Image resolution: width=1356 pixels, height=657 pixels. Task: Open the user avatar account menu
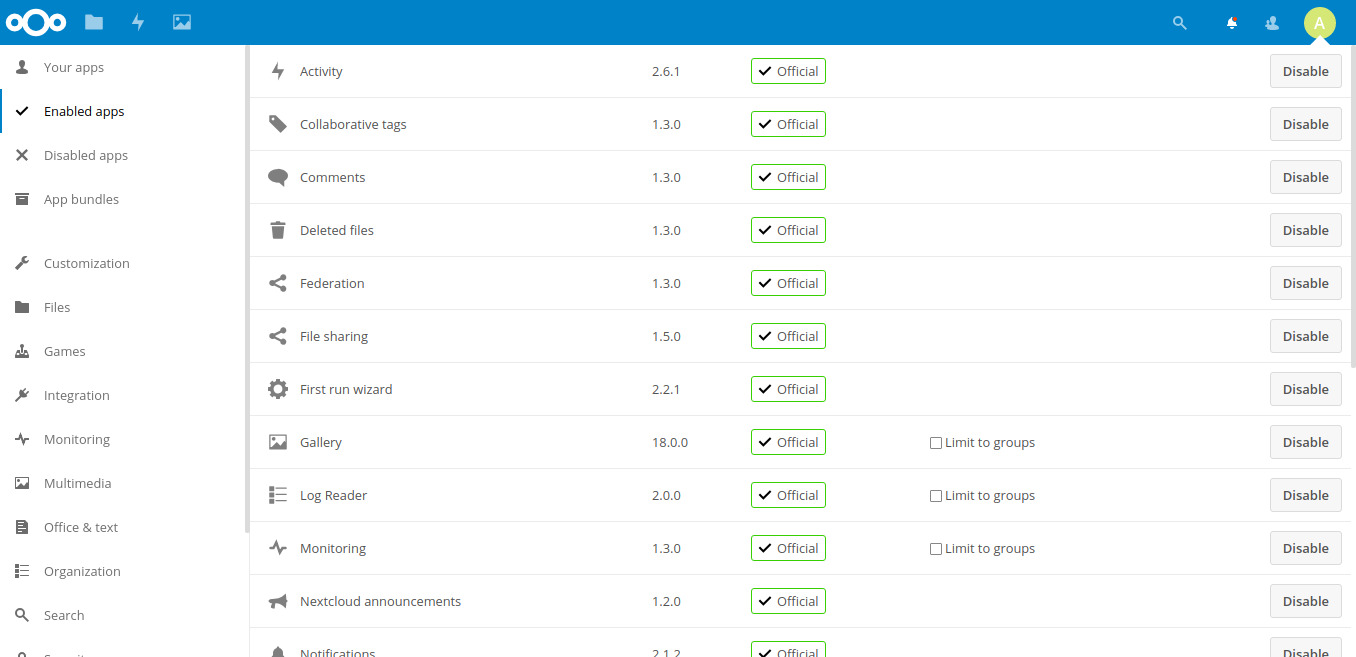1319,23
